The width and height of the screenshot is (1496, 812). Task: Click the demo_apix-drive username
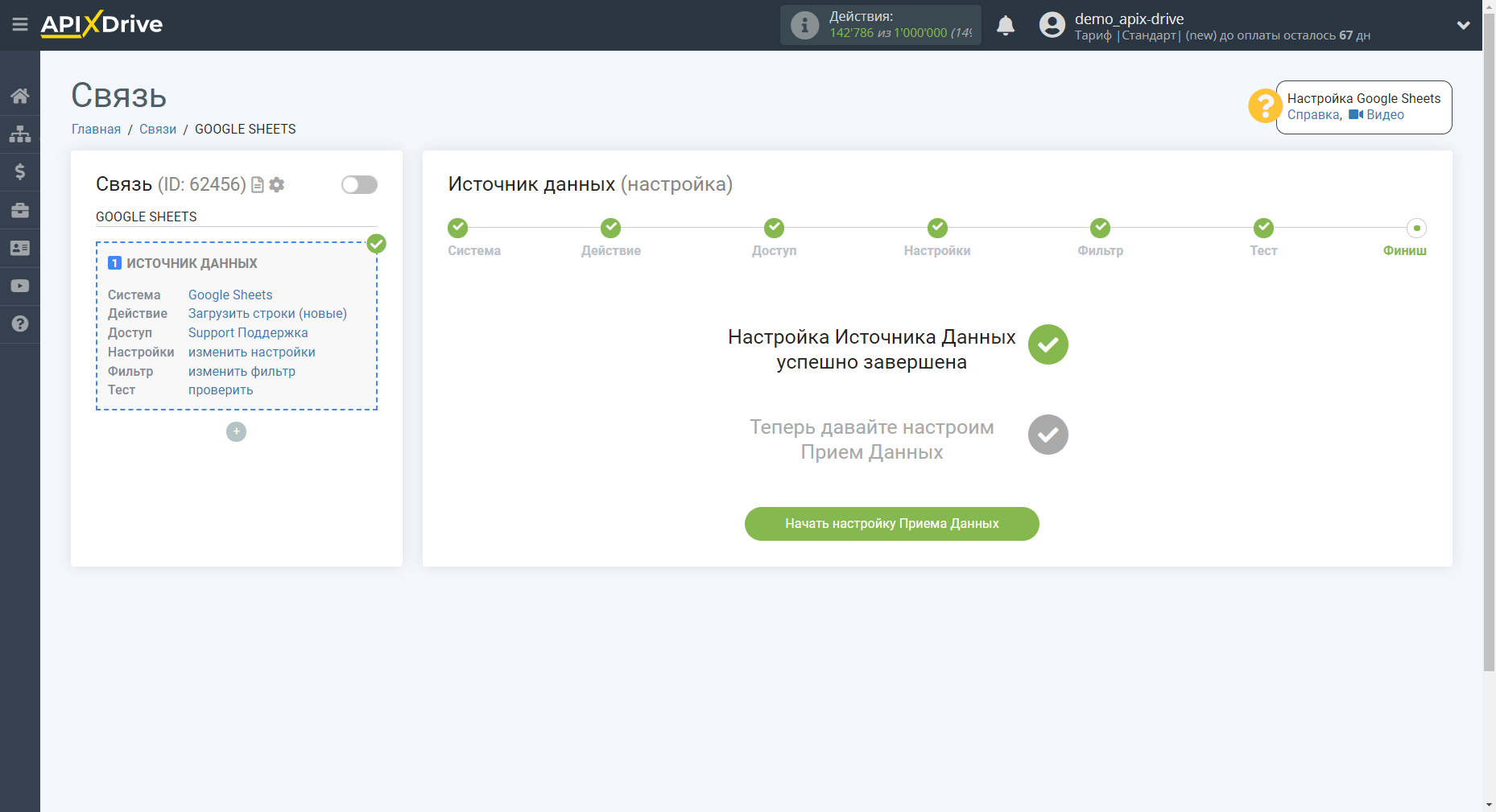coord(1129,19)
